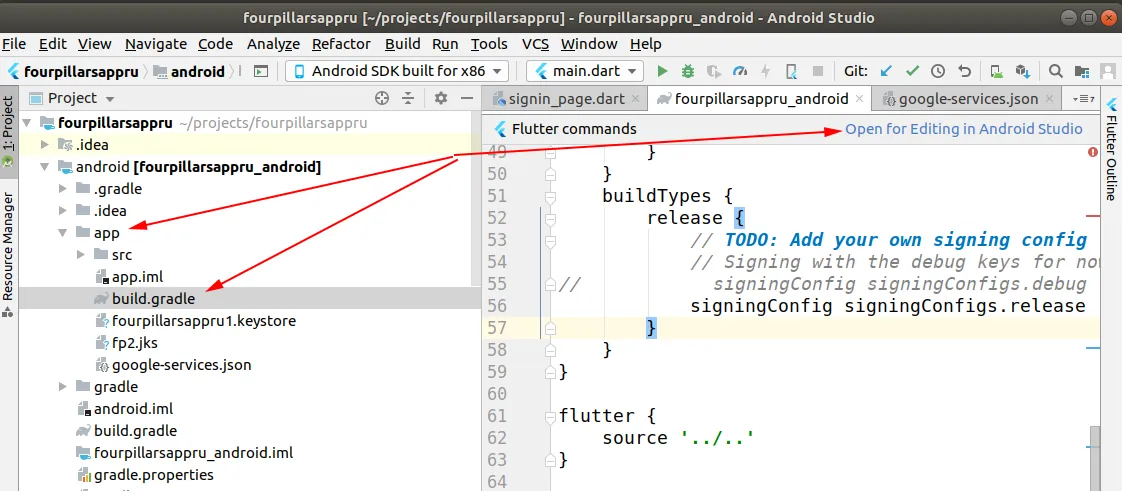
Task: Expand the top-level .idea folder
Action: coord(45,145)
